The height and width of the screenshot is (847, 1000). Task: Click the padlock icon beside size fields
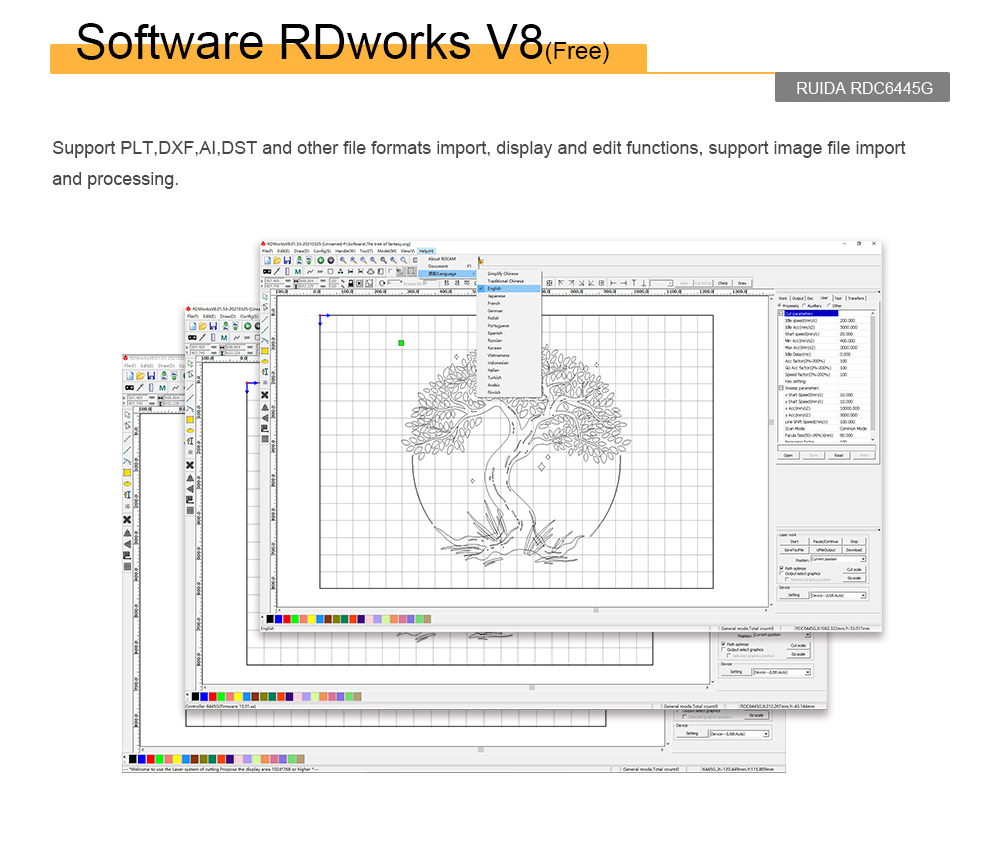[351, 283]
